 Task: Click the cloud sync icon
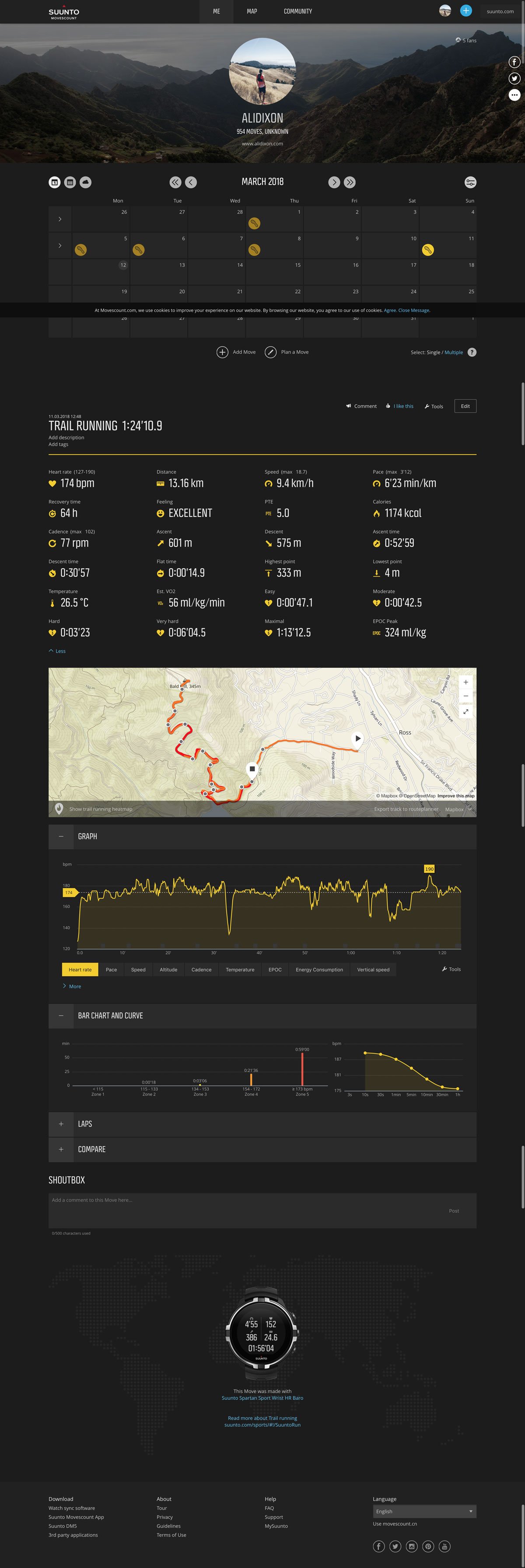[x=86, y=182]
